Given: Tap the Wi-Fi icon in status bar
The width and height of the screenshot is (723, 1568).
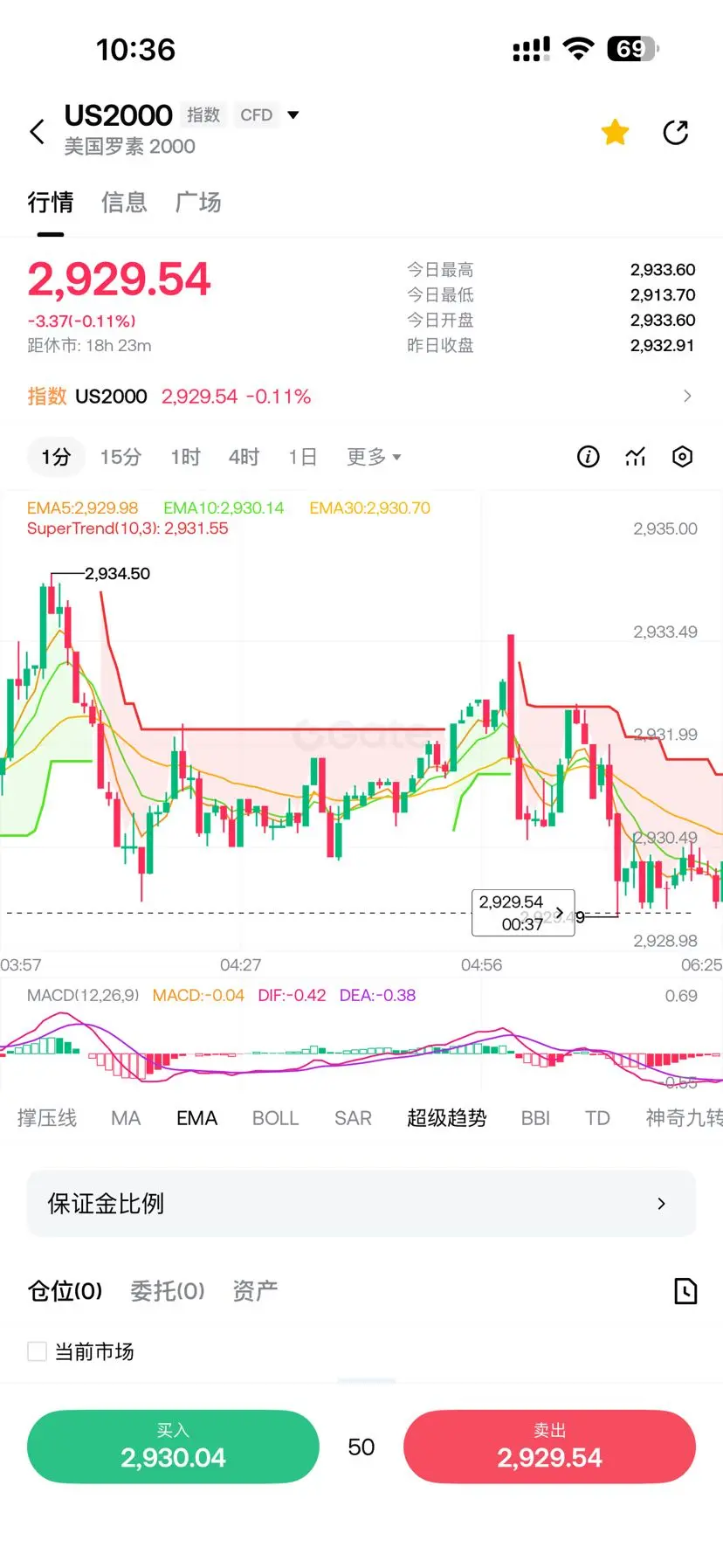Looking at the screenshot, I should (x=578, y=49).
